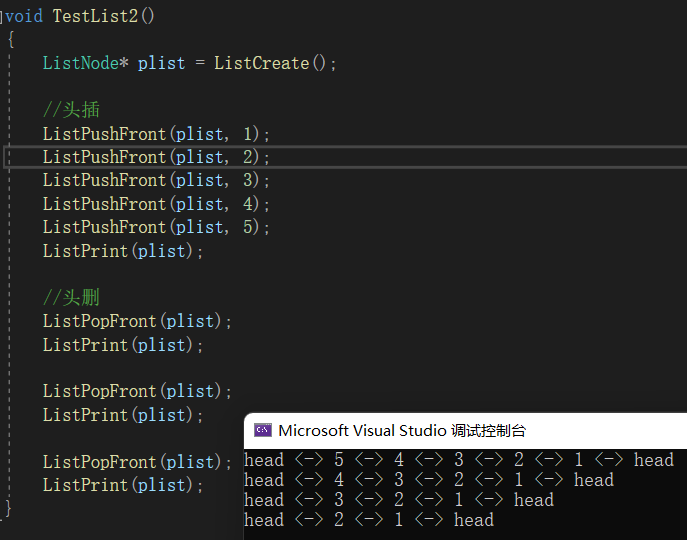Click the Microsoft Visual Studio 调试控制台 title bar
Image resolution: width=687 pixels, height=540 pixels.
coord(465,430)
